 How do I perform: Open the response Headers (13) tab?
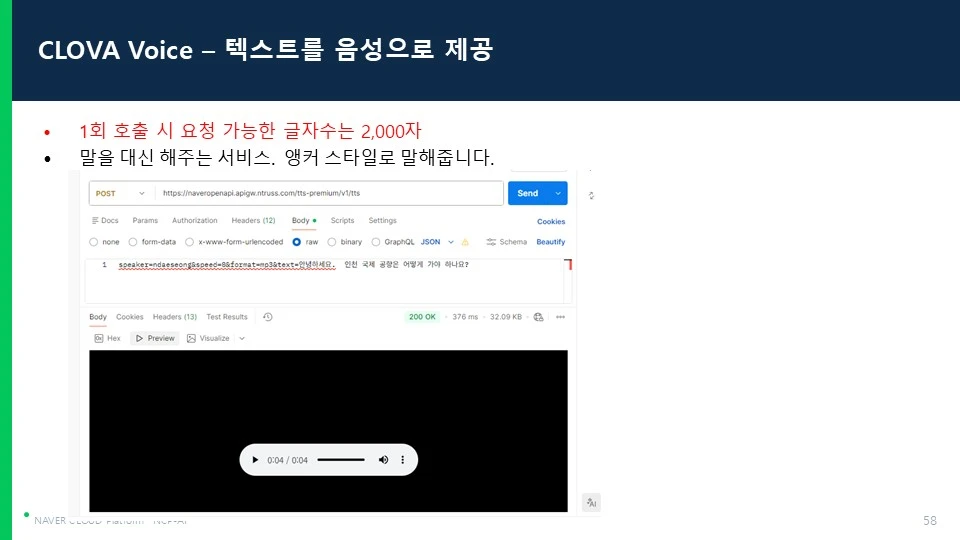pos(174,317)
